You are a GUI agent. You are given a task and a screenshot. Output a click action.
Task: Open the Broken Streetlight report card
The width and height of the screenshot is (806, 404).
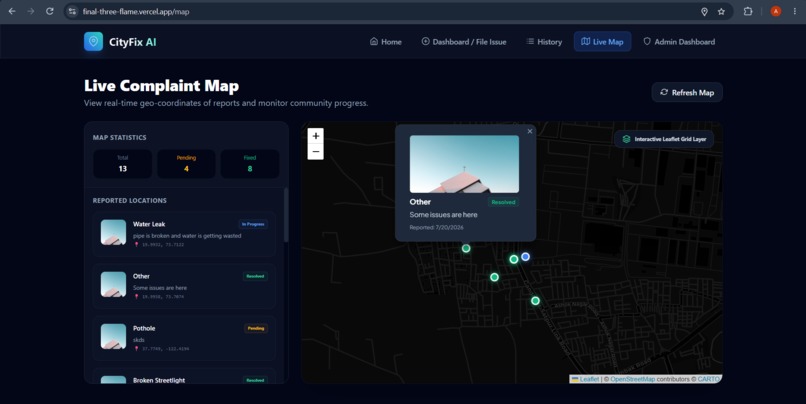[x=184, y=376]
